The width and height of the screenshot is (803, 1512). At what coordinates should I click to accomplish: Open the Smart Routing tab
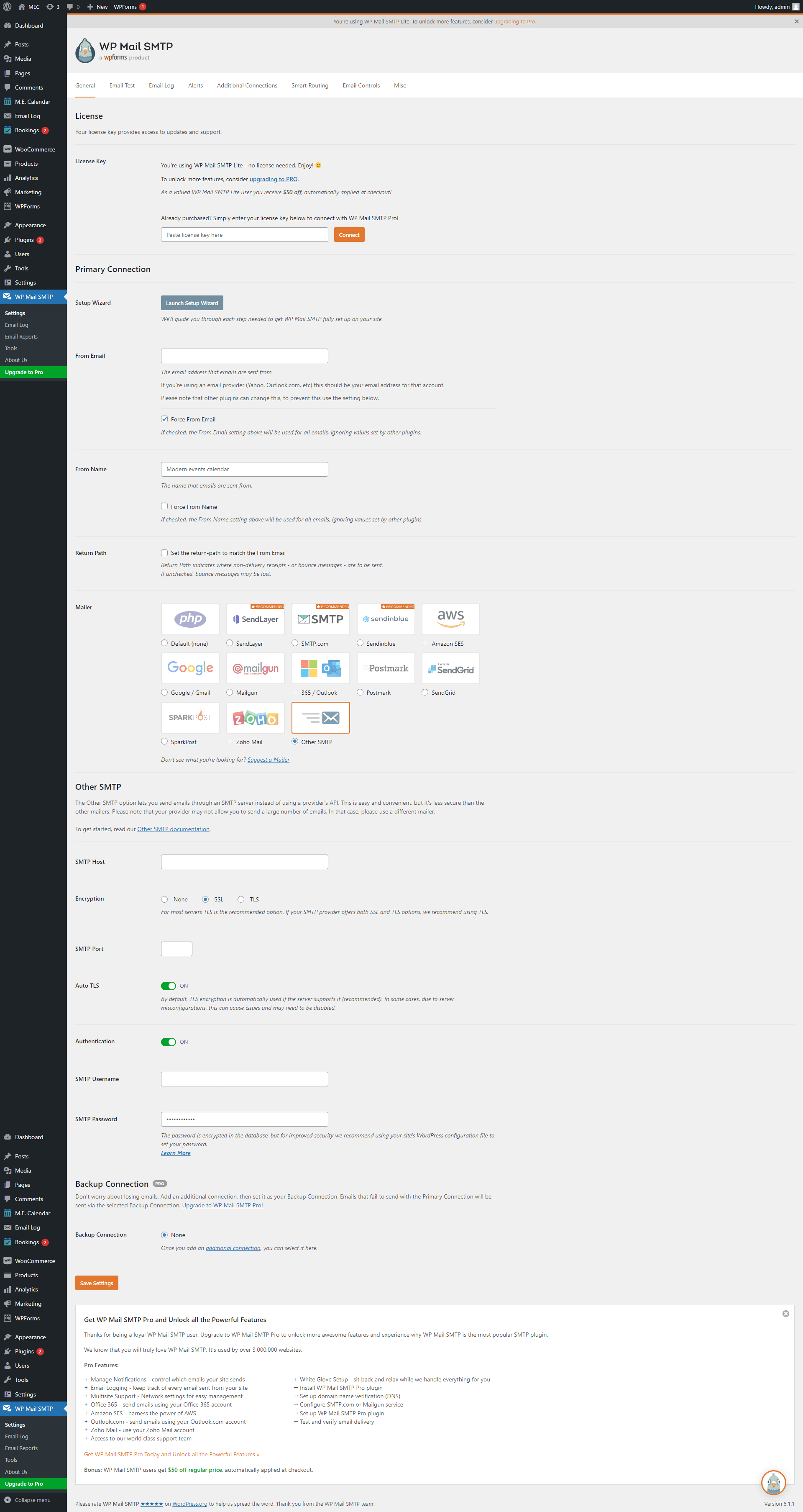point(310,86)
